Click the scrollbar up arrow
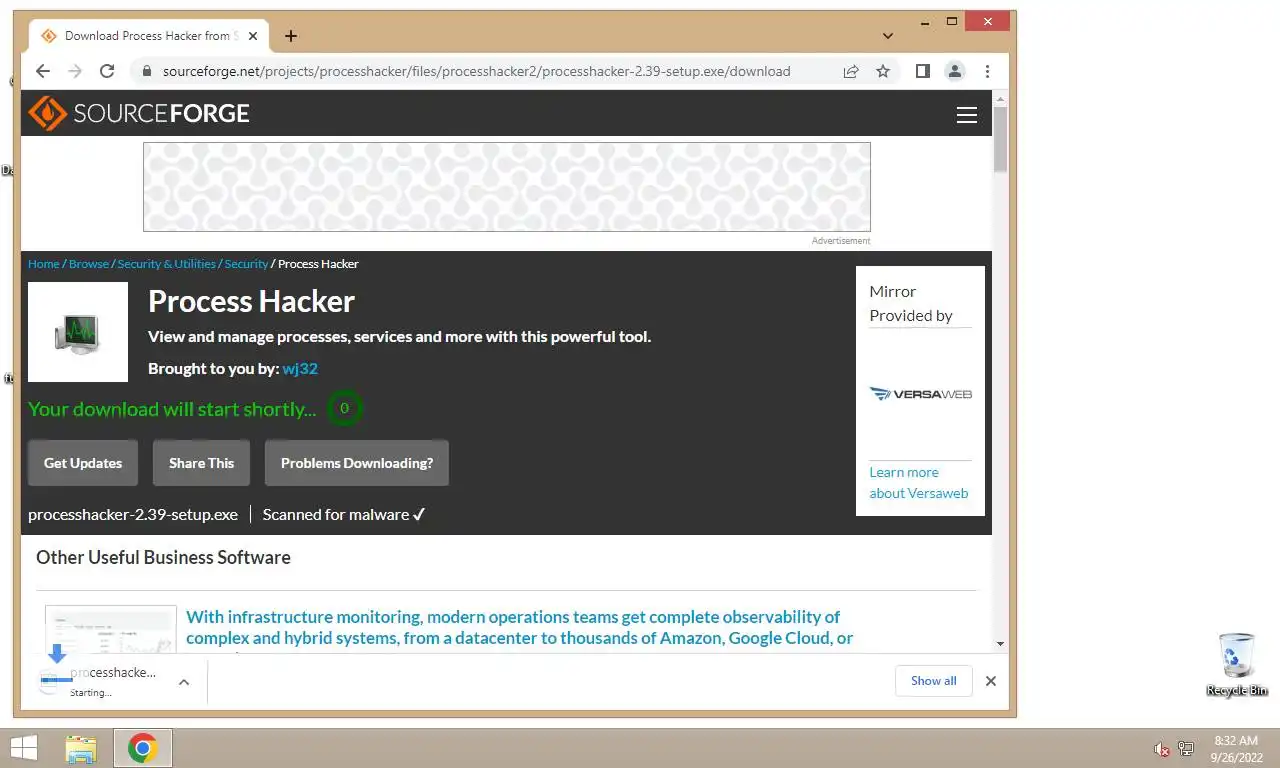Screen dimensions: 1280x768 pyautogui.click(x=1000, y=98)
